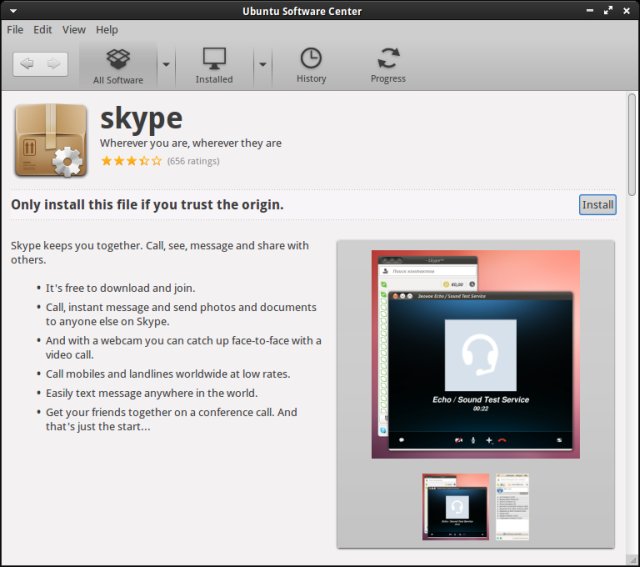Expand the All Software dropdown arrow
640x567 pixels.
pos(166,64)
